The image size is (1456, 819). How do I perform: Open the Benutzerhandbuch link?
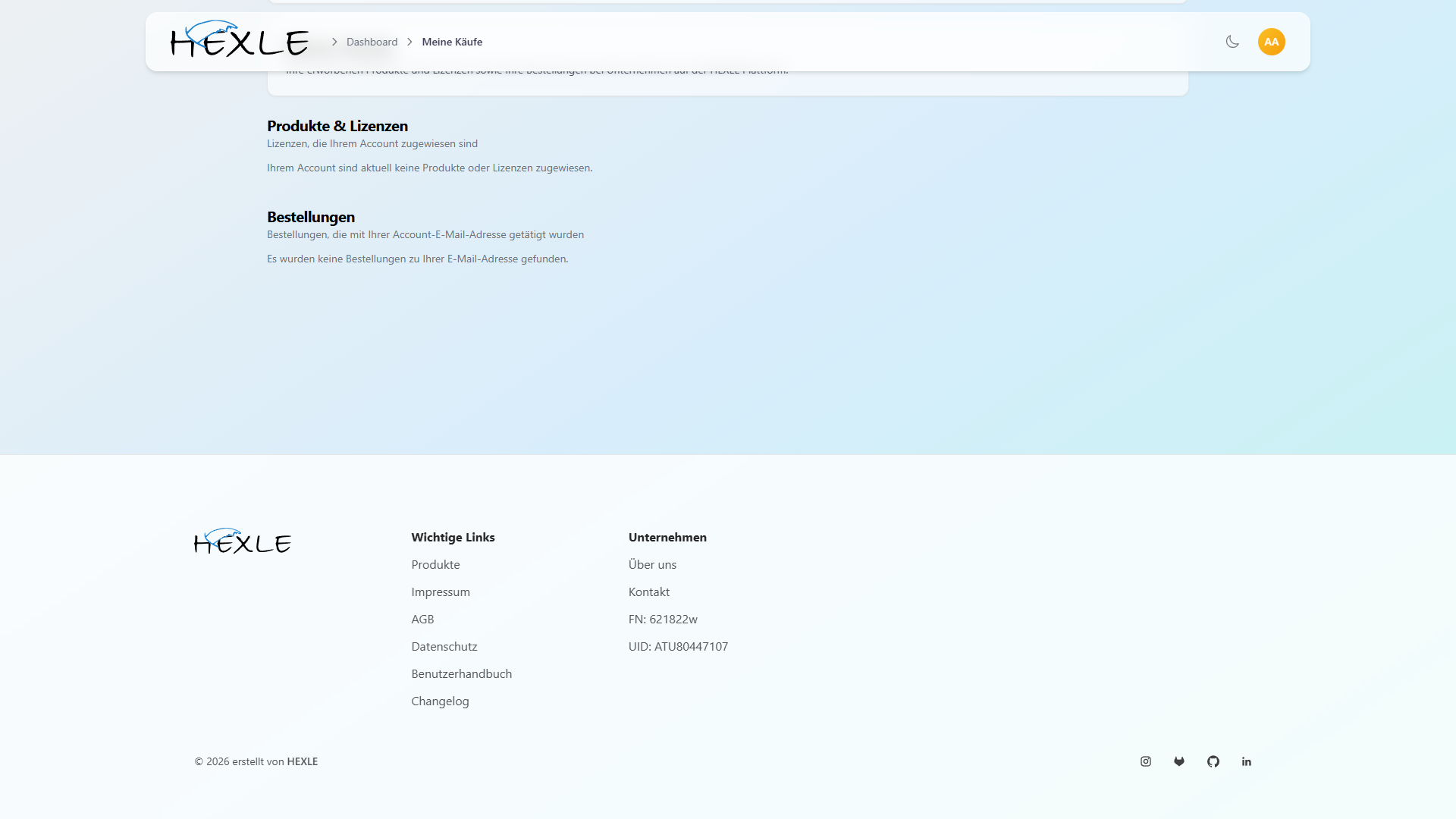pyautogui.click(x=461, y=673)
